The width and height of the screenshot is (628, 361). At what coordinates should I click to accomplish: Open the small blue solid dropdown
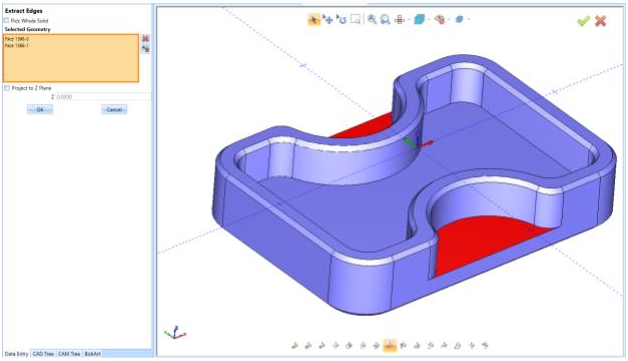pyautogui.click(x=469, y=19)
